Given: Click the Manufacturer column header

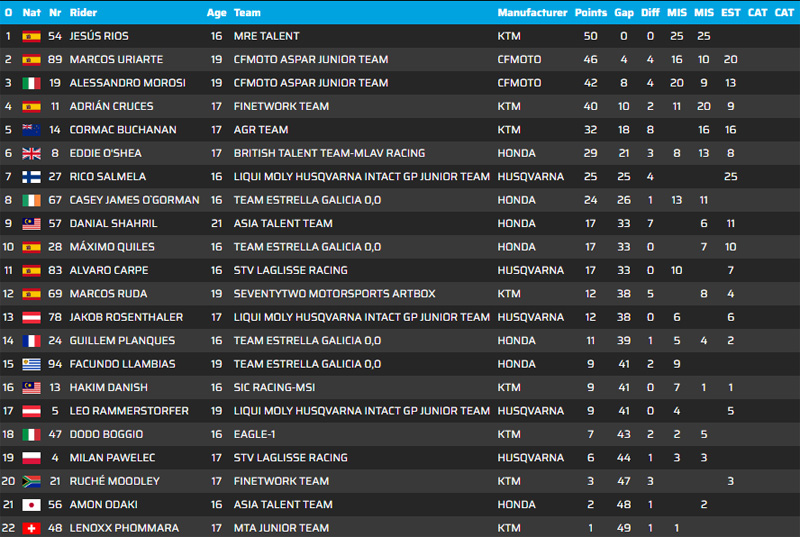Looking at the screenshot, I should (532, 13).
